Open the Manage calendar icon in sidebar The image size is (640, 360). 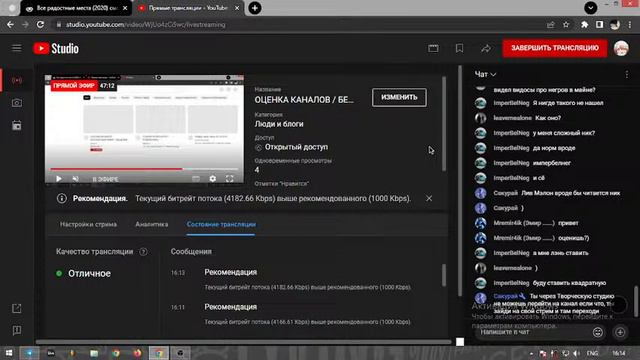click(17, 126)
